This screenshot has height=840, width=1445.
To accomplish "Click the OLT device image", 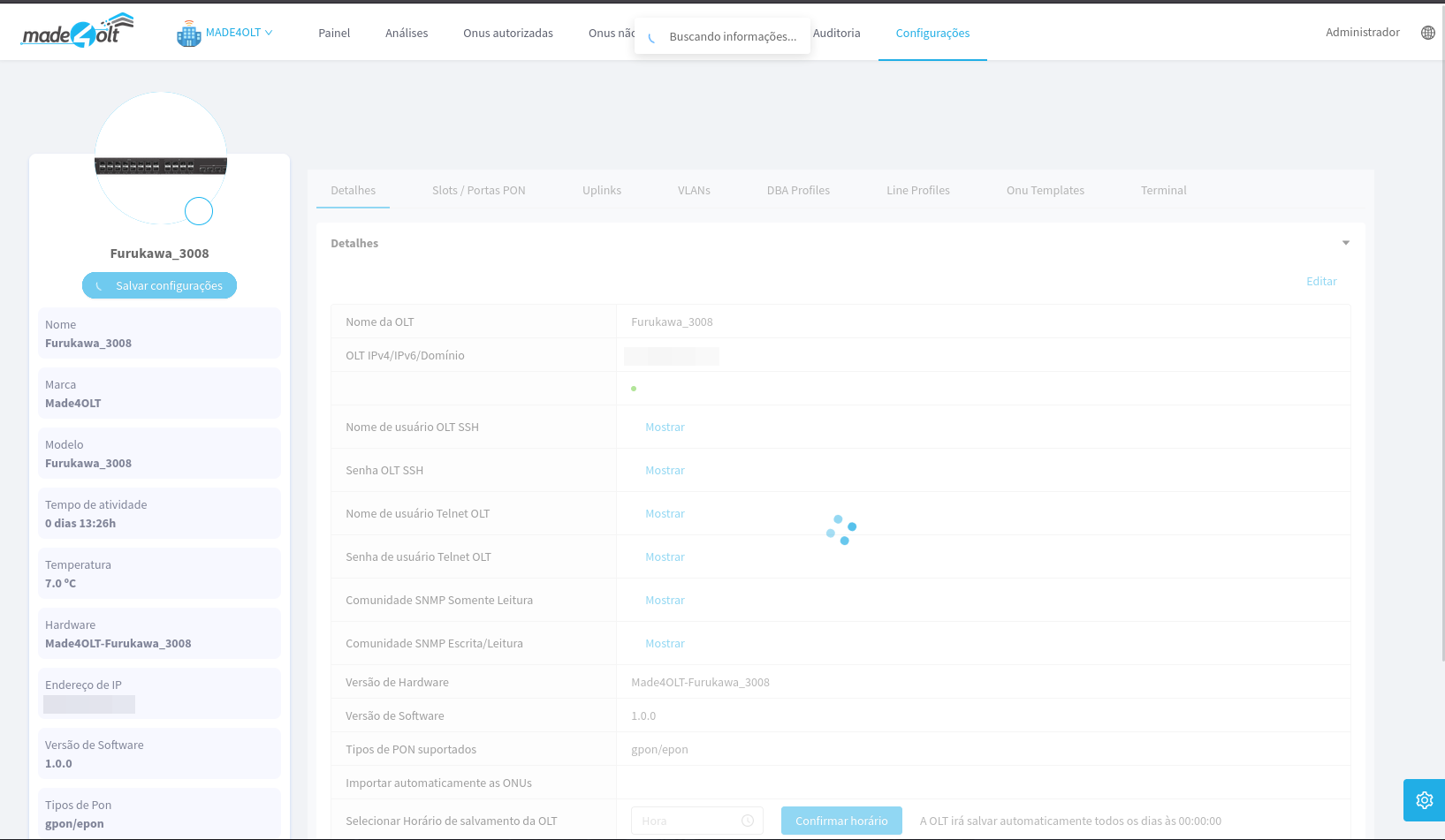I will tap(161, 165).
